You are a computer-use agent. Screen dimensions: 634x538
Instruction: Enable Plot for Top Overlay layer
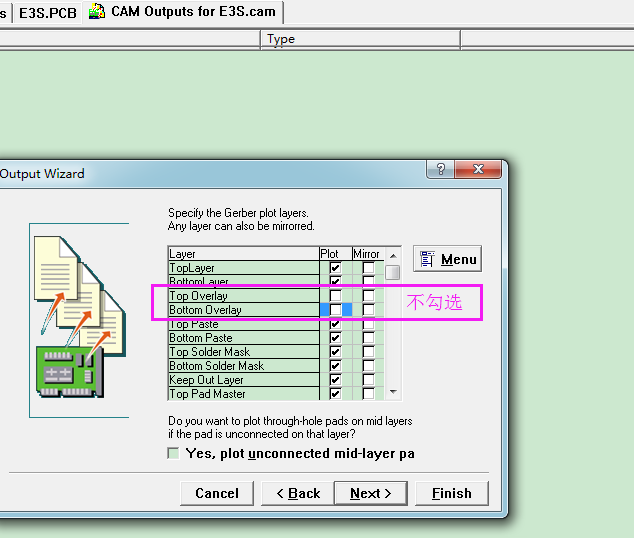(335, 296)
